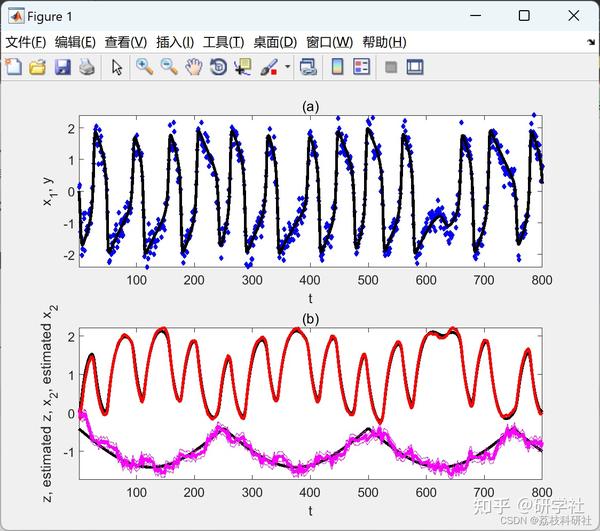Choose the Data Cursor tool
Screen dimensions: 600x531
[x=243, y=67]
